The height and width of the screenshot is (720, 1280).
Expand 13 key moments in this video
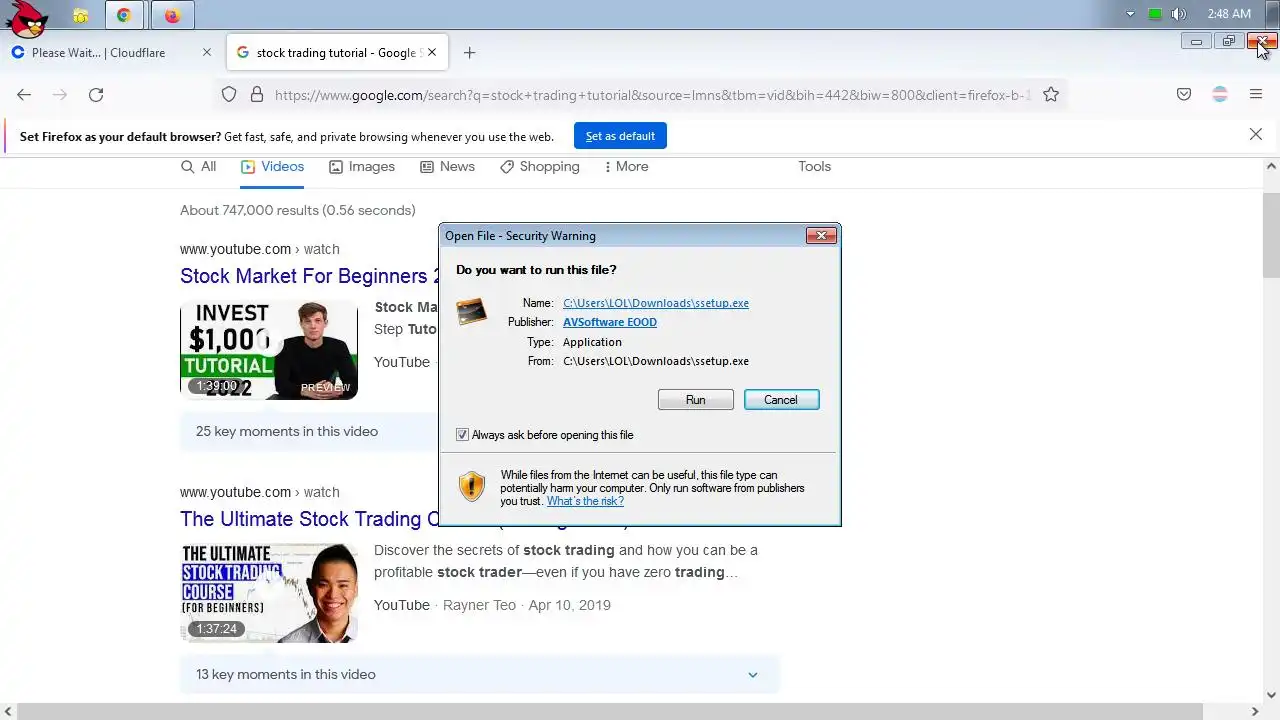[480, 675]
